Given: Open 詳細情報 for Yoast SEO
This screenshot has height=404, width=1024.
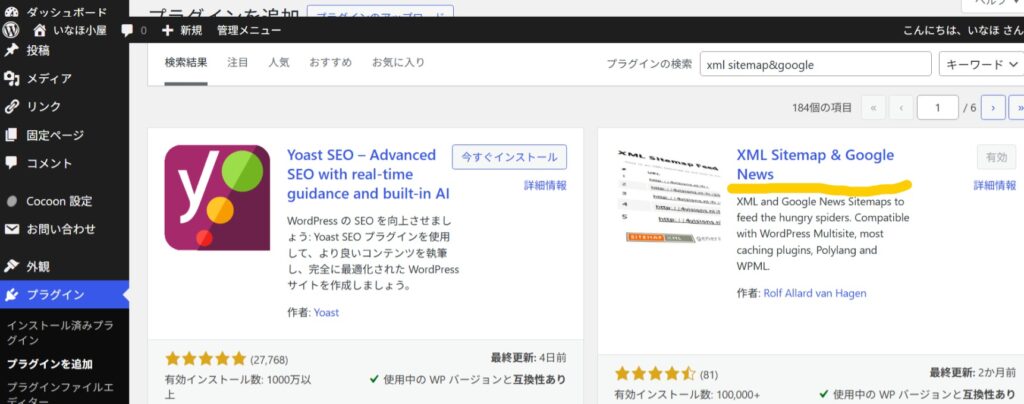Looking at the screenshot, I should click(x=545, y=185).
